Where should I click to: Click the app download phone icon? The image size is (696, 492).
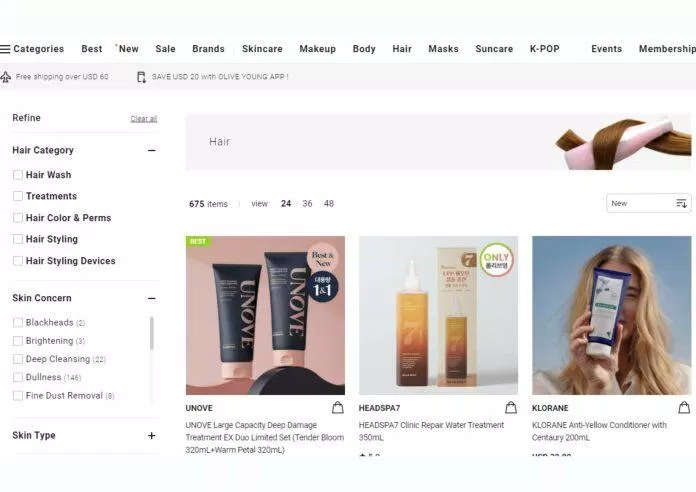(141, 77)
